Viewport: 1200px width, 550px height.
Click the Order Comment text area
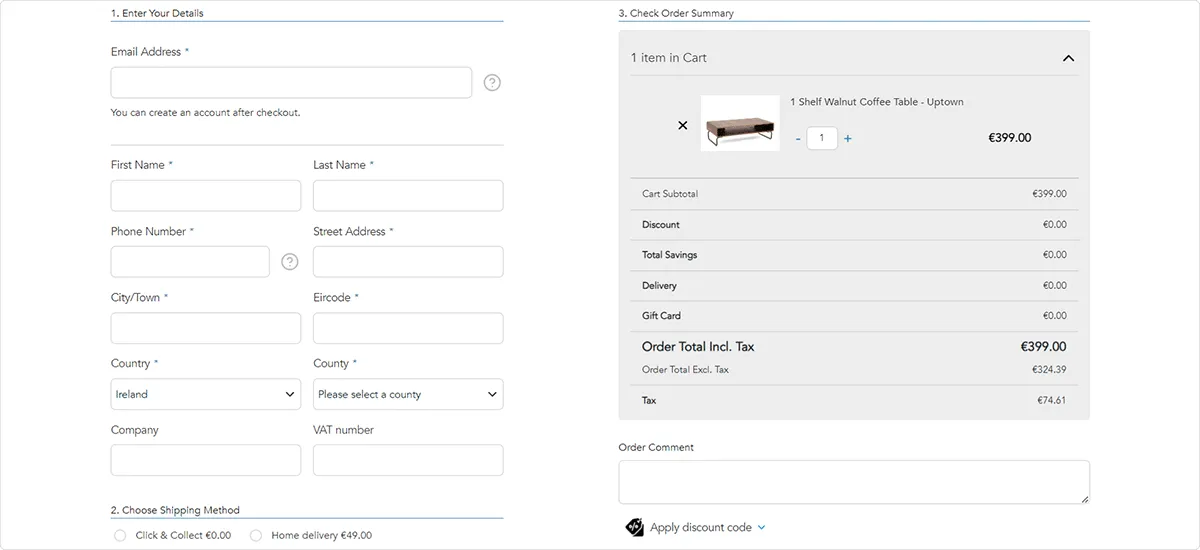(x=853, y=482)
